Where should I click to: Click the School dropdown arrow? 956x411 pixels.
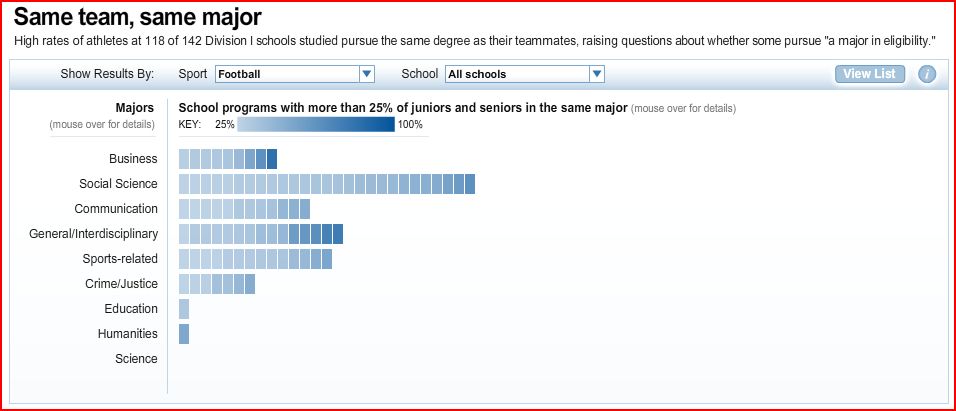point(597,74)
